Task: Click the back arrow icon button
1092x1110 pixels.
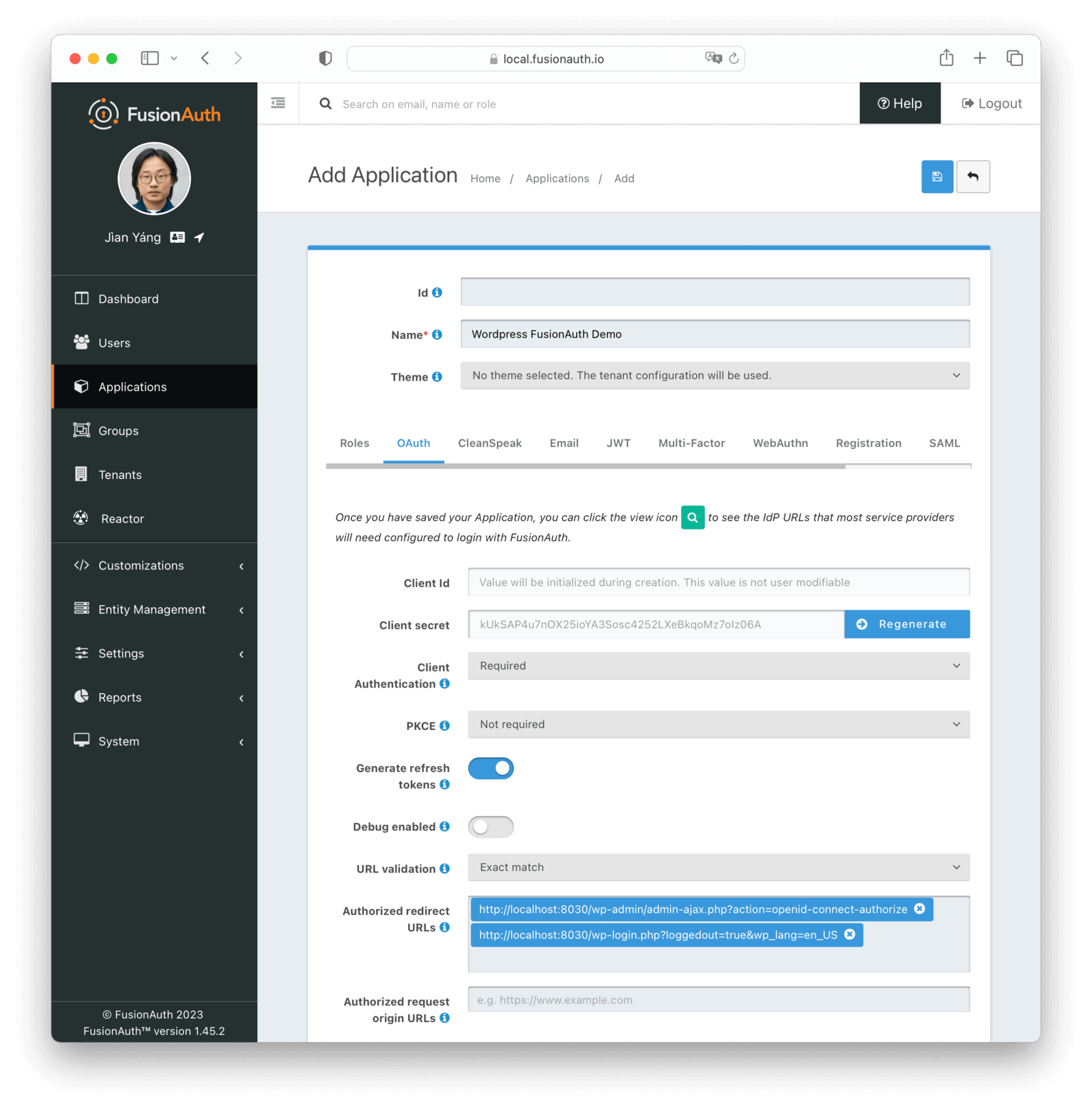Action: pyautogui.click(x=973, y=177)
